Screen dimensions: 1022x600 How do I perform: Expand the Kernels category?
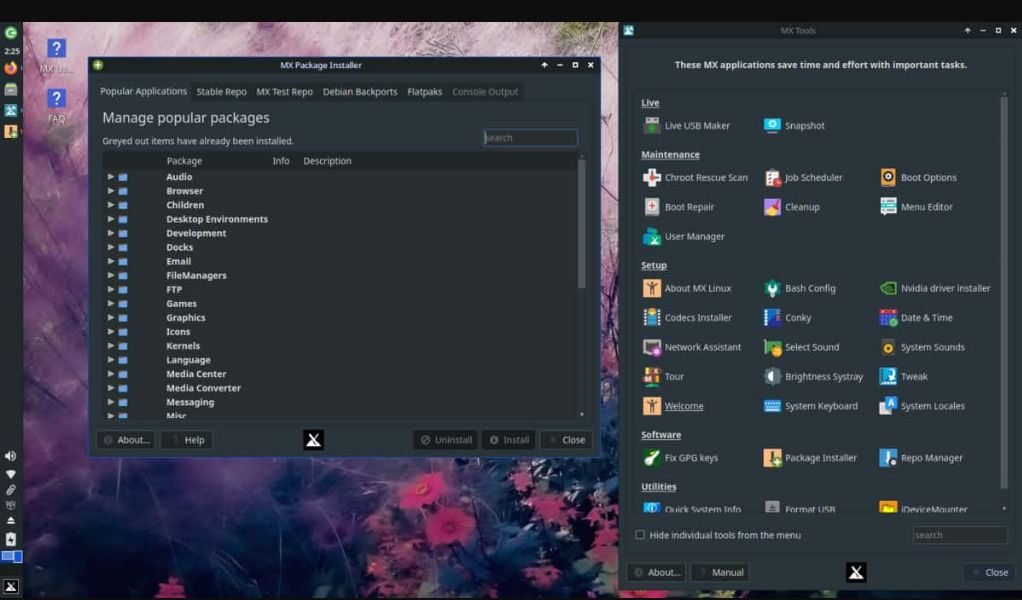110,345
